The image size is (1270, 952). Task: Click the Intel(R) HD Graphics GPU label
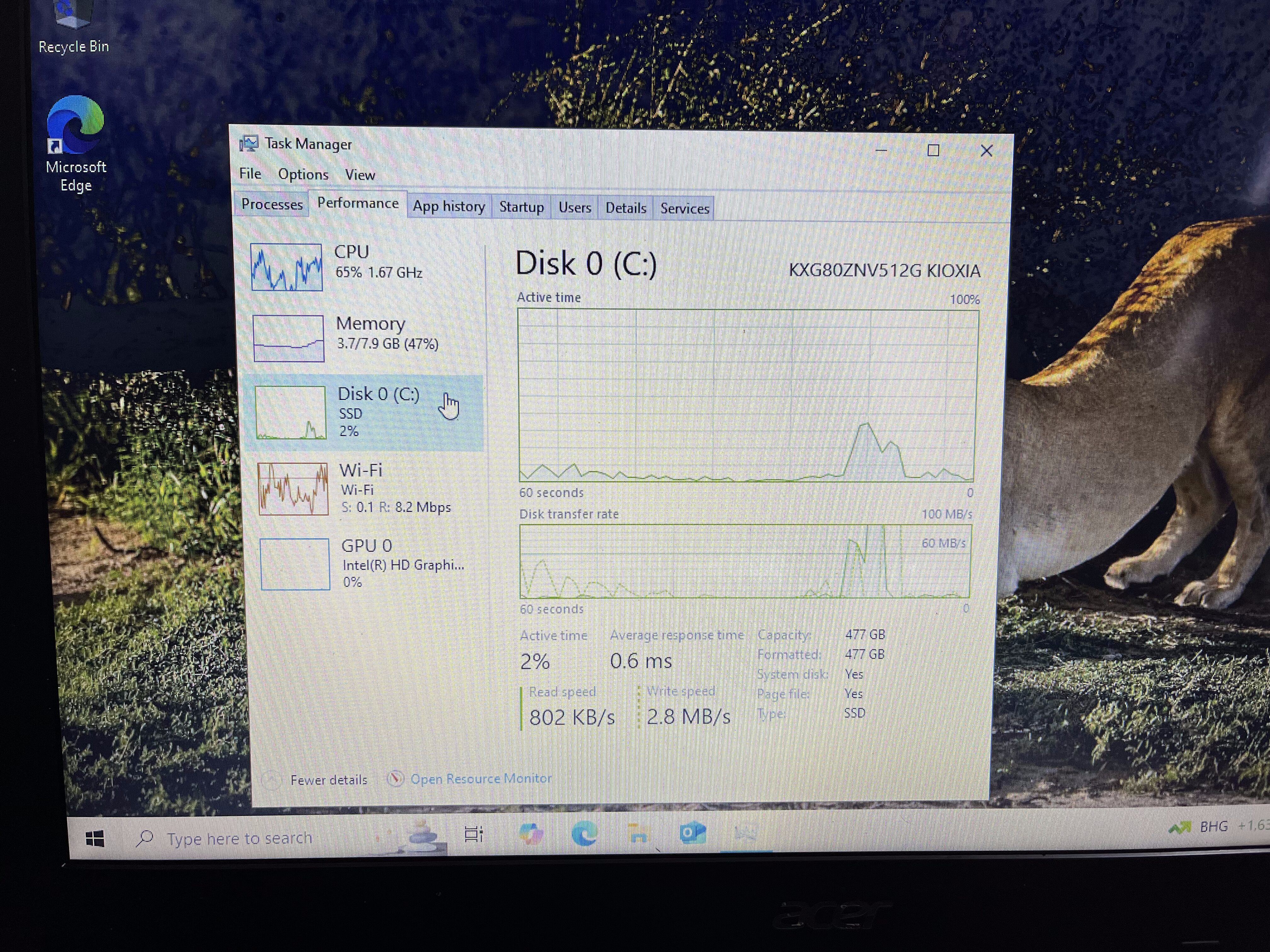(x=403, y=565)
